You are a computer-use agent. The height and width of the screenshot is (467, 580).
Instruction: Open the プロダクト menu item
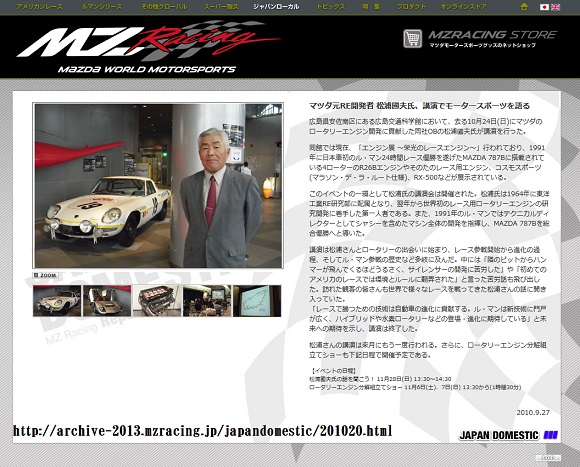[411, 7]
